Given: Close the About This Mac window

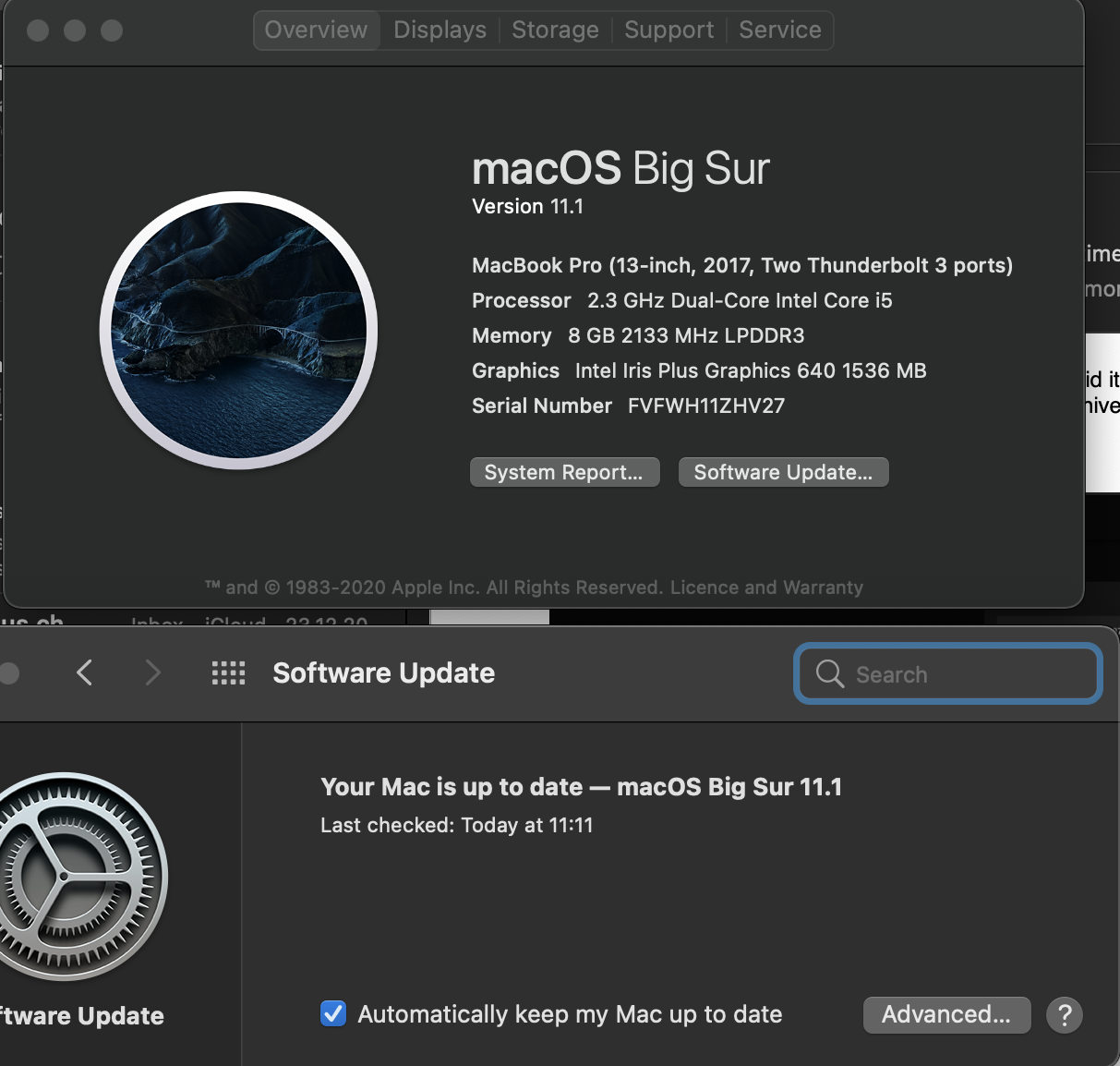Looking at the screenshot, I should click(x=38, y=30).
